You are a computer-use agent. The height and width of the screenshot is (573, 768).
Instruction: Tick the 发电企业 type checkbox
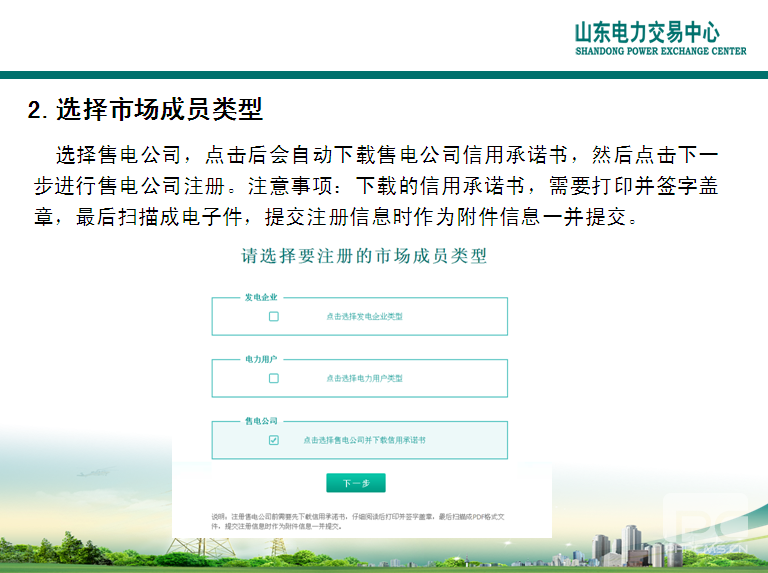[x=274, y=316]
